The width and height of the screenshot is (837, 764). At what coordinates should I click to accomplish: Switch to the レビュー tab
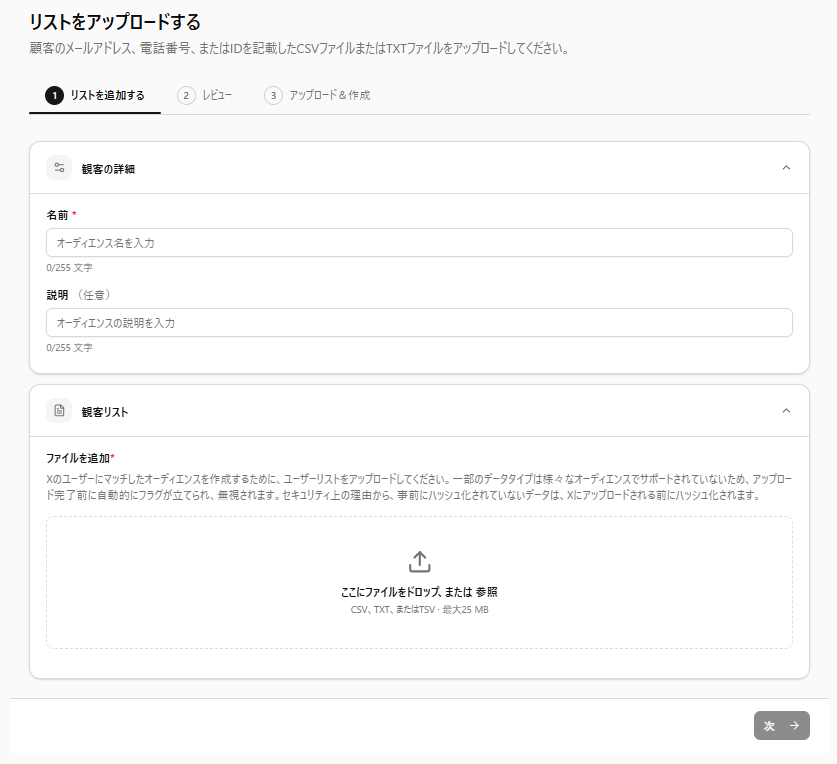point(216,96)
